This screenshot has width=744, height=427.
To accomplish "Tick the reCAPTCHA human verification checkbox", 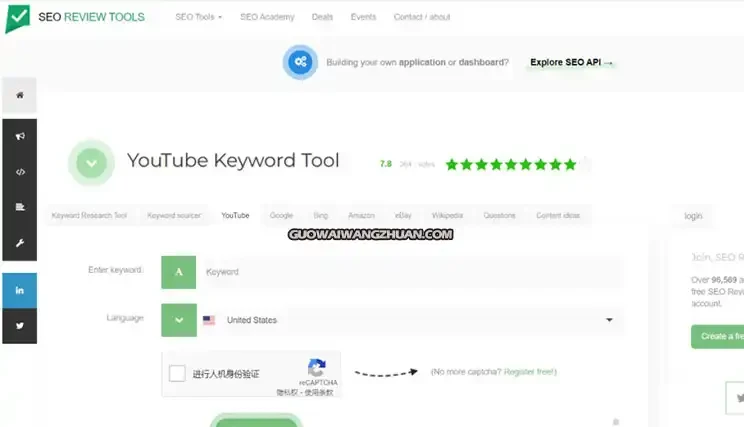I will pyautogui.click(x=177, y=373).
